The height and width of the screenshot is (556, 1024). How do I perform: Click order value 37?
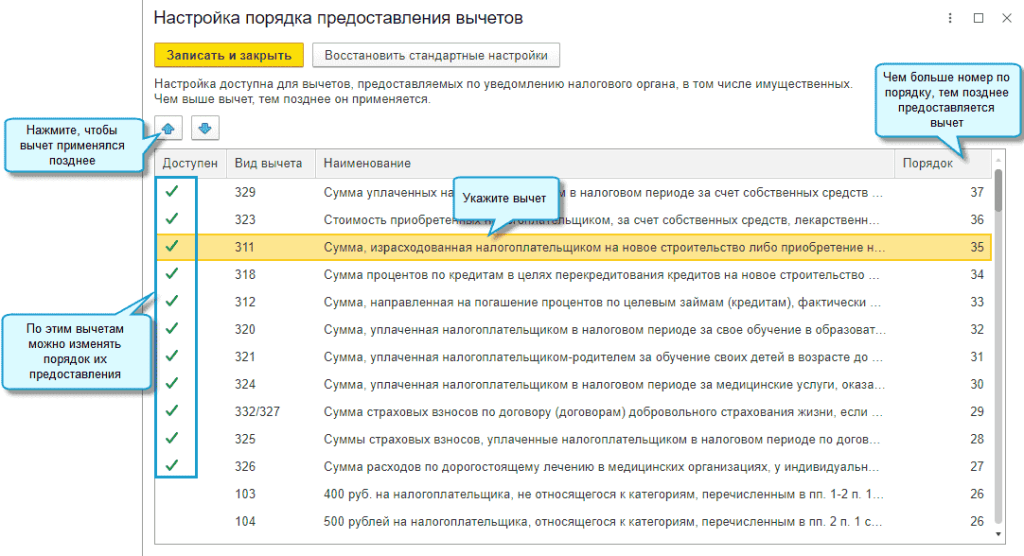click(976, 192)
